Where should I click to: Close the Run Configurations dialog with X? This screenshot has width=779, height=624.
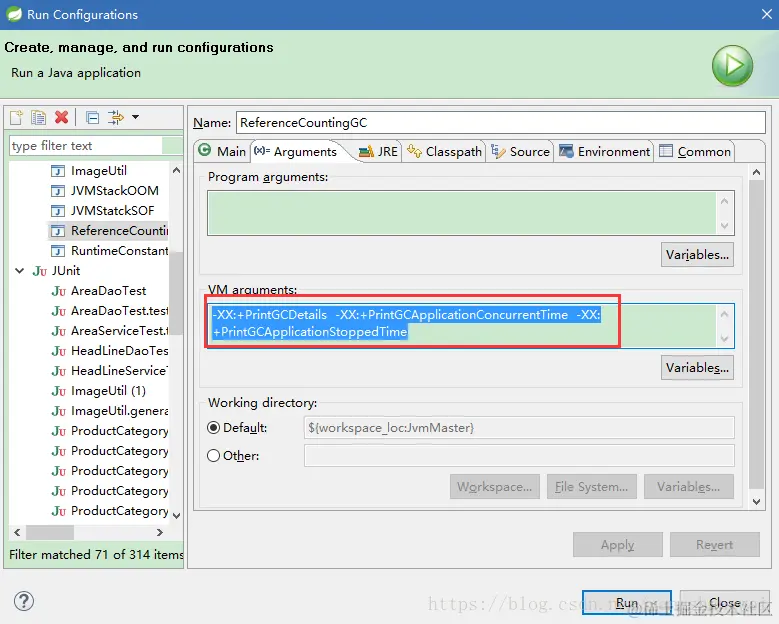(x=767, y=14)
